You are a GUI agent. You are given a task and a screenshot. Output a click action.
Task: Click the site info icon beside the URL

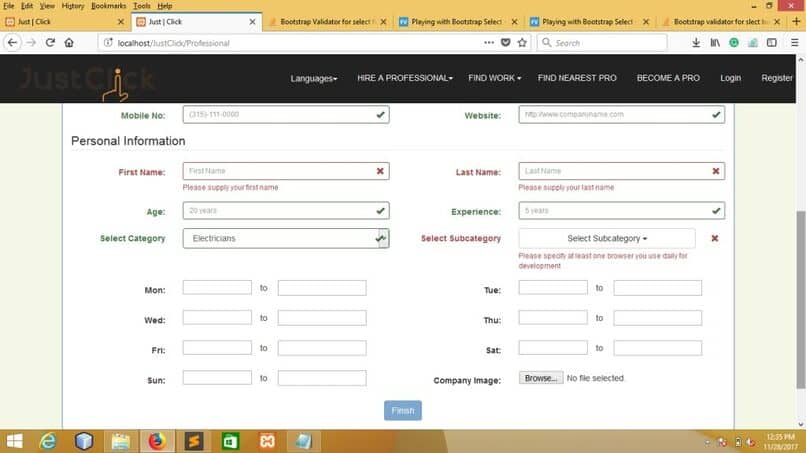(108, 43)
